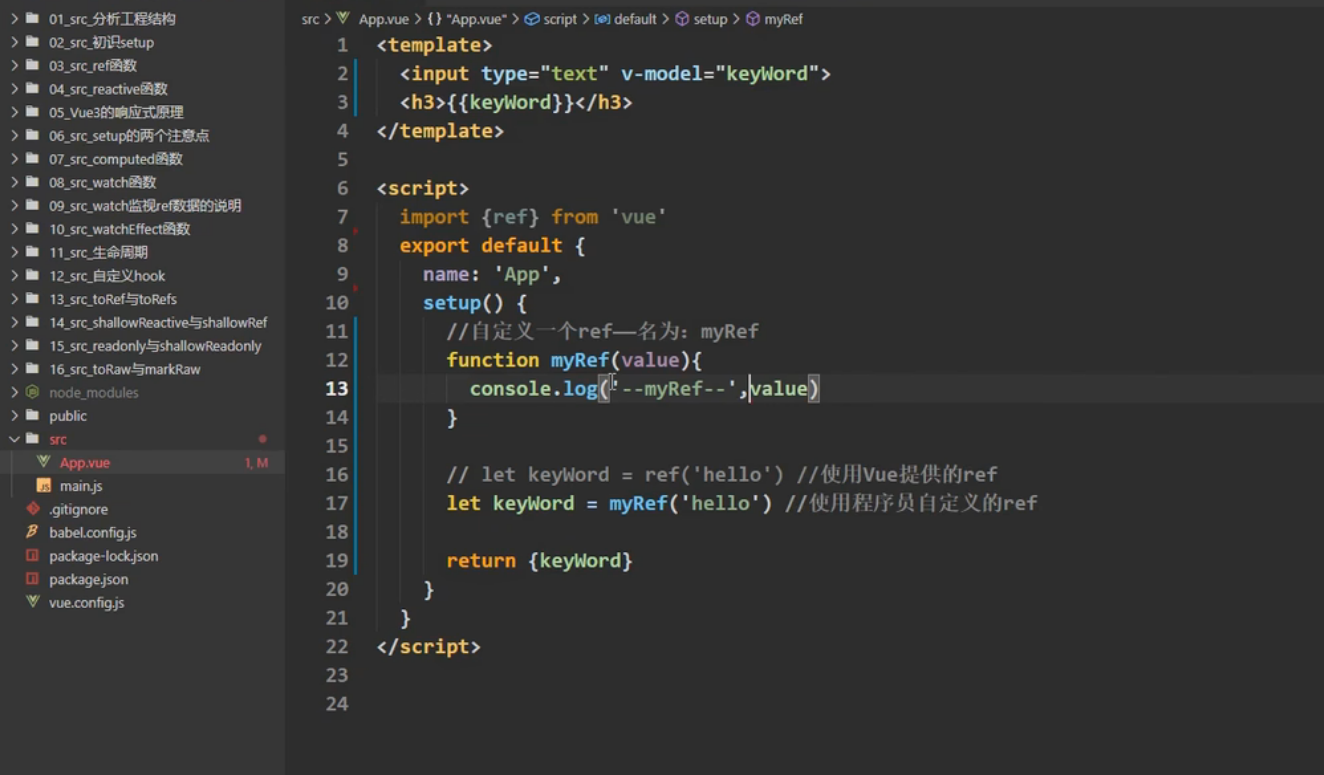Click the Vue icon beside vue.config.js
Screen dimensions: 1324x775
point(33,602)
